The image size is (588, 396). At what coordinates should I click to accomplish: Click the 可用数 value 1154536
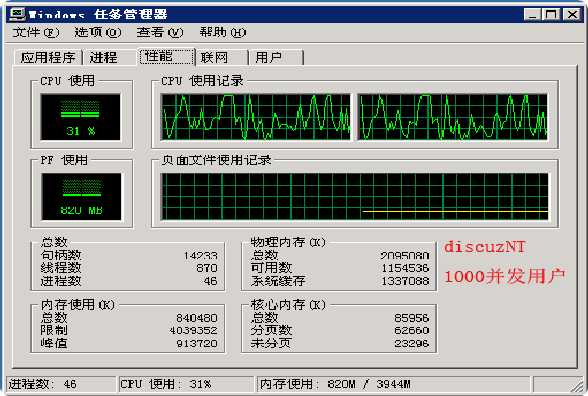[405, 268]
